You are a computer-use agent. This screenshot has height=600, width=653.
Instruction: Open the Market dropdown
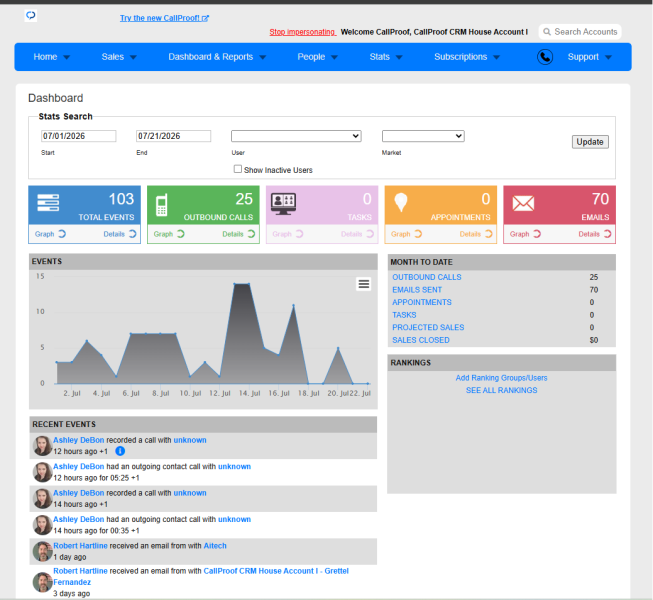[423, 136]
